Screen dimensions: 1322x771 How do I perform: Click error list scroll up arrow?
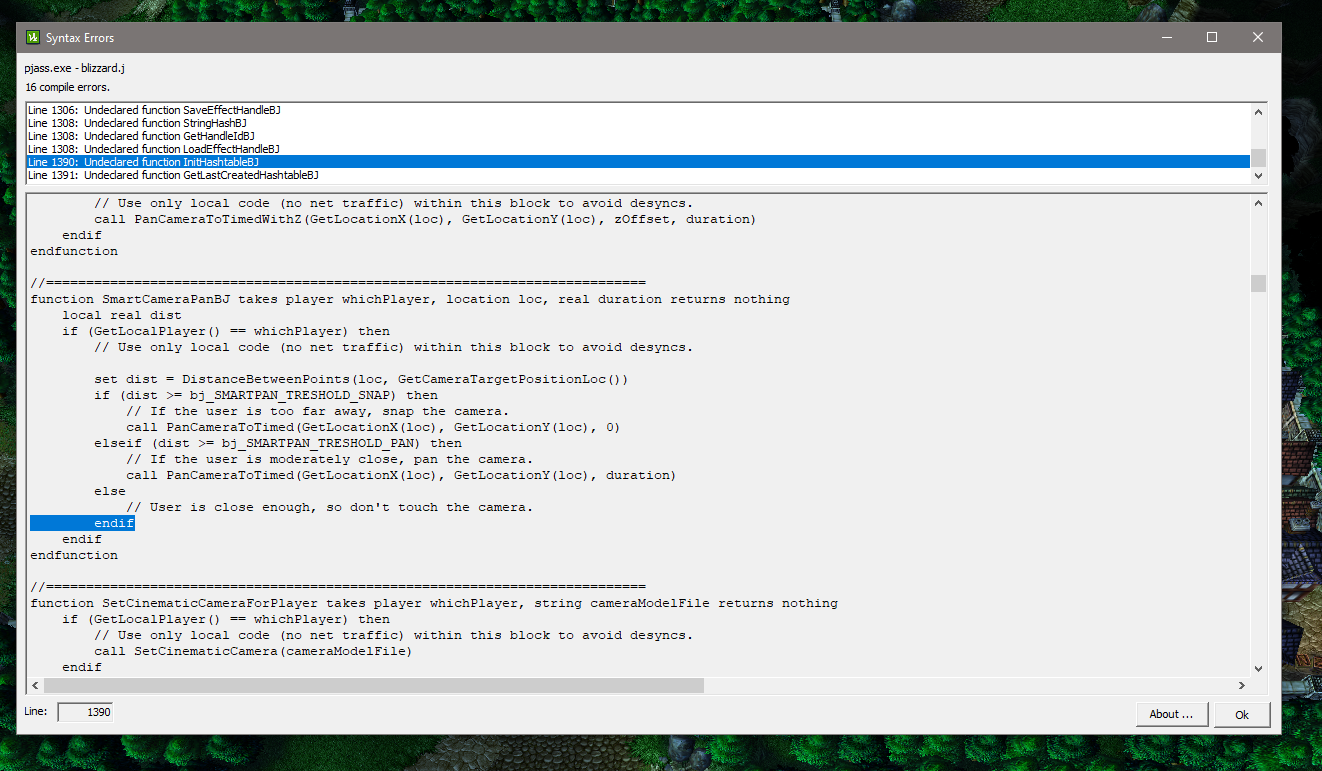click(x=1258, y=112)
